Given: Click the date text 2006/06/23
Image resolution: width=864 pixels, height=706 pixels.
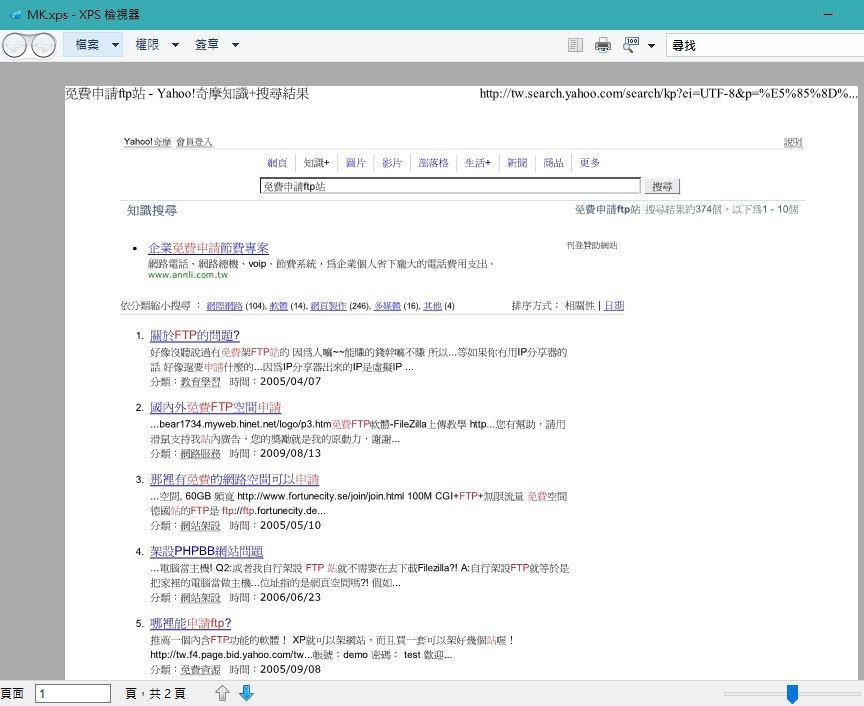Looking at the screenshot, I should 290,597.
